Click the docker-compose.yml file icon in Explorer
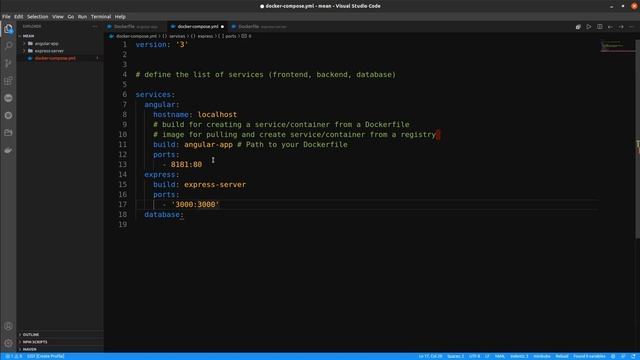 coord(30,58)
